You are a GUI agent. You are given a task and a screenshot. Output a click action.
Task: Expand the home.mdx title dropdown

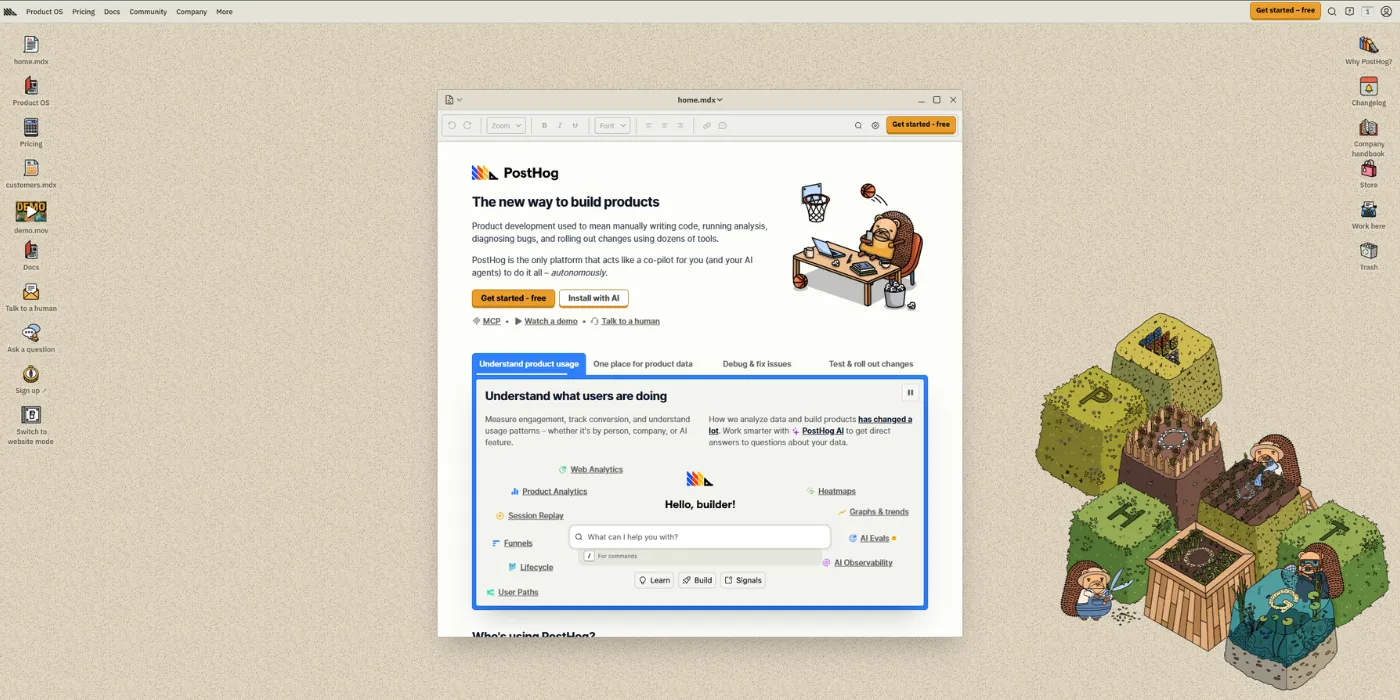[700, 100]
